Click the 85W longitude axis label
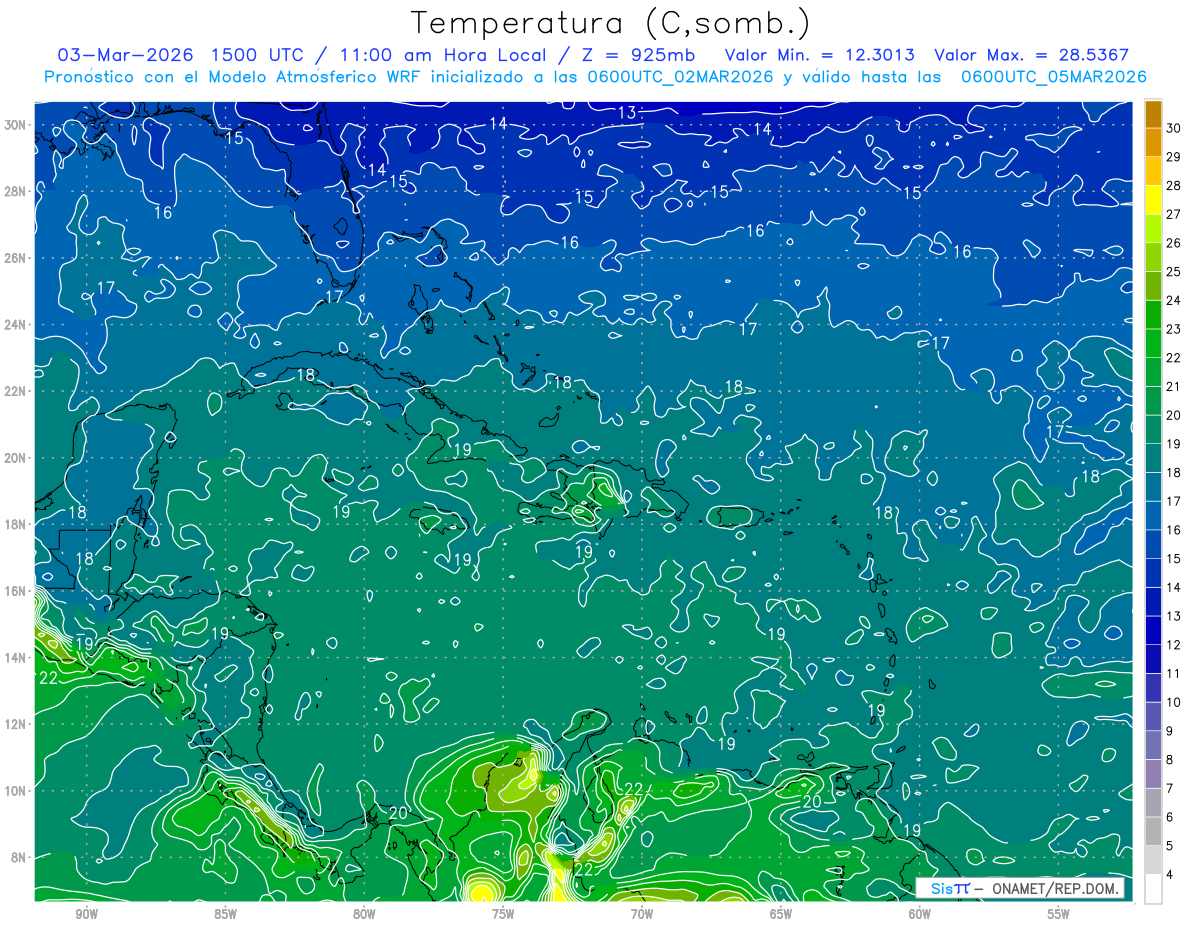1200x927 pixels. click(225, 914)
